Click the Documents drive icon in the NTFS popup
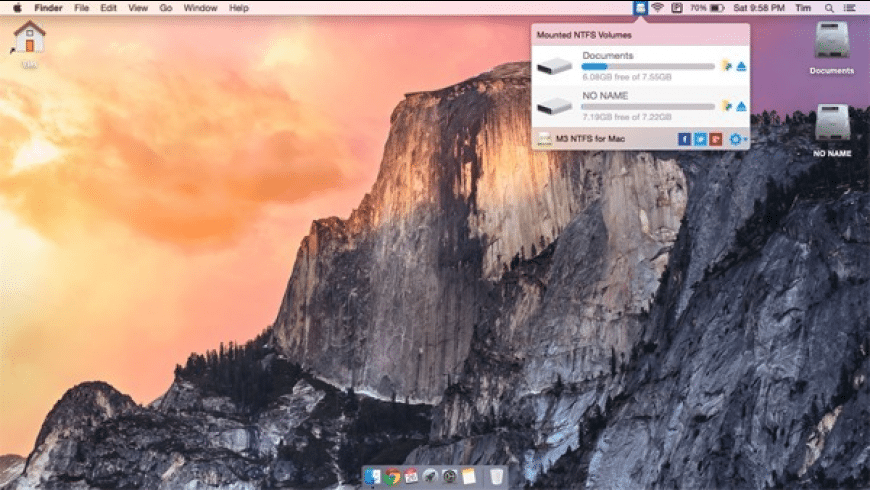This screenshot has height=490, width=870. (x=554, y=66)
